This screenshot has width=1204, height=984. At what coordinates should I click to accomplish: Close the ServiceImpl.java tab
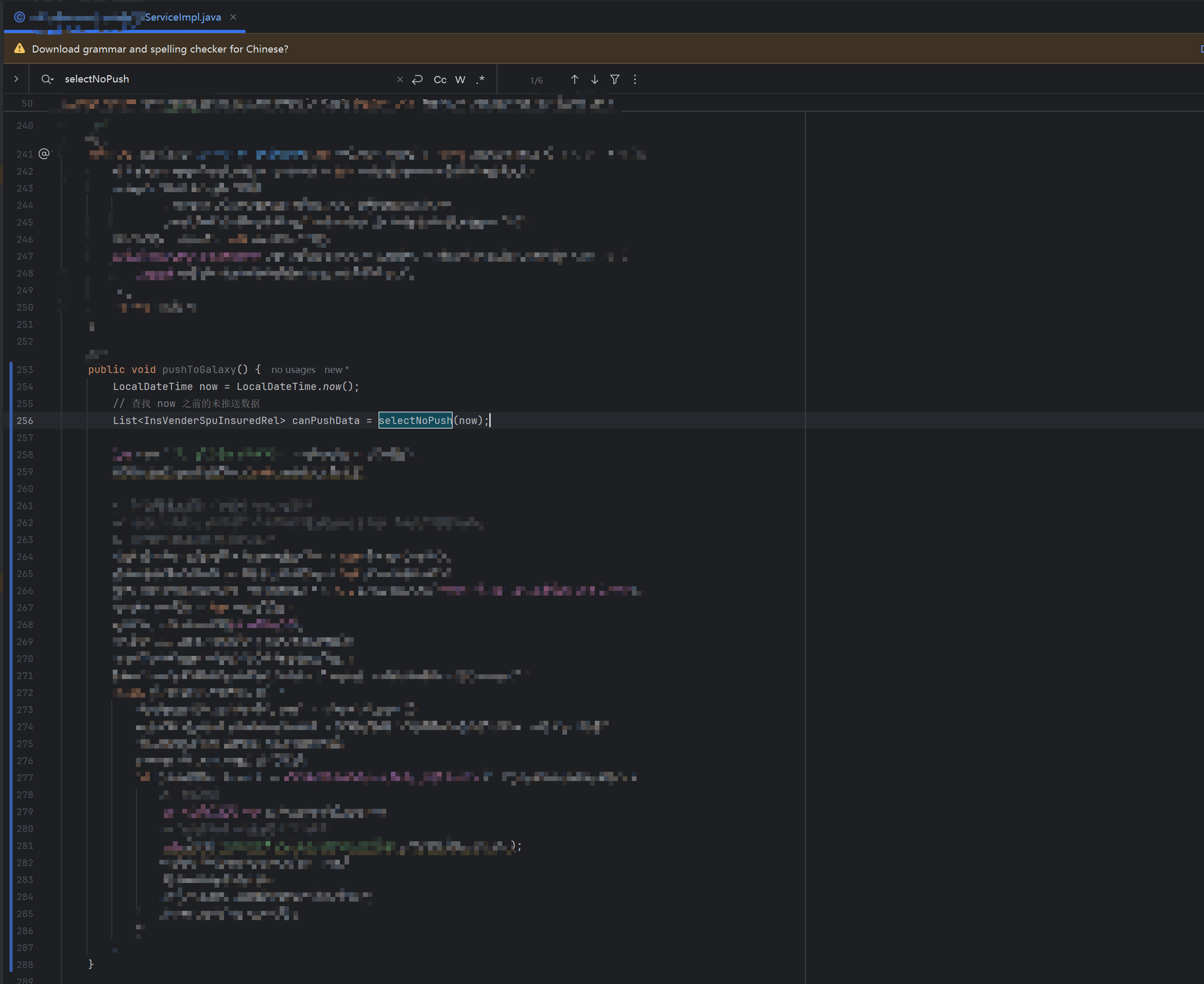pos(233,17)
